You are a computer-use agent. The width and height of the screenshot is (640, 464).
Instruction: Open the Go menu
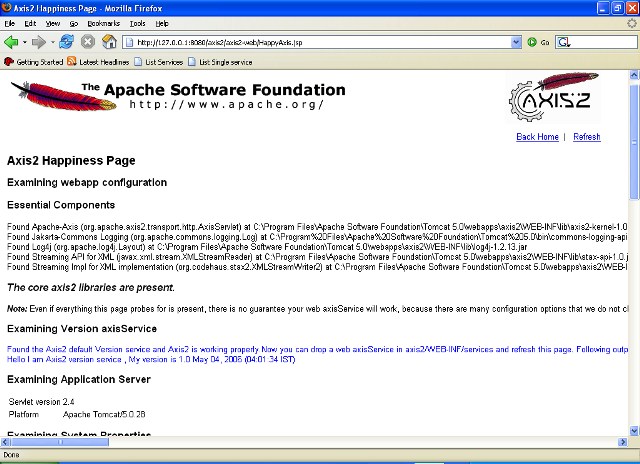(x=74, y=24)
